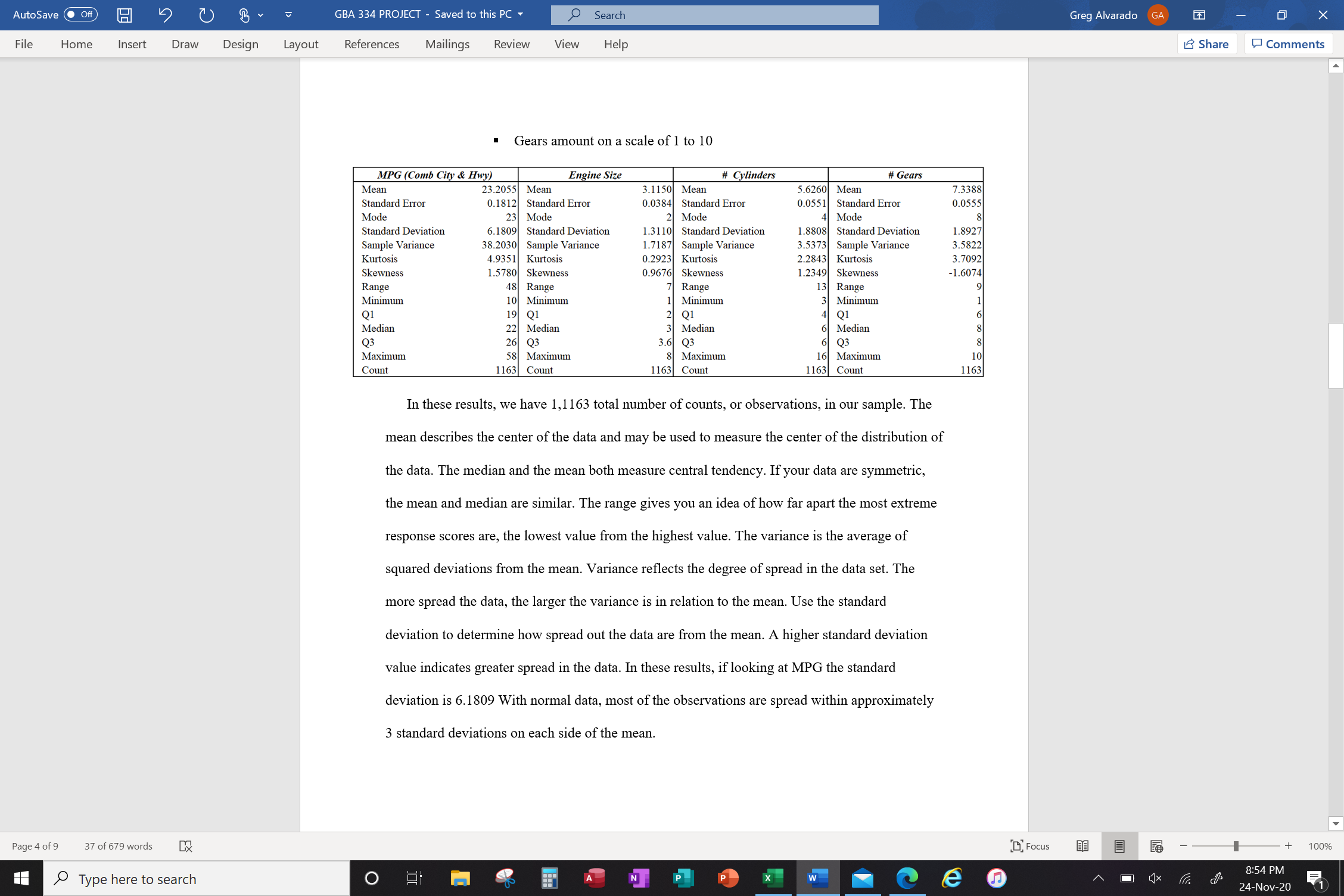Screen dimensions: 1344x896
Task: Toggle the Comments pane
Action: pos(1288,43)
